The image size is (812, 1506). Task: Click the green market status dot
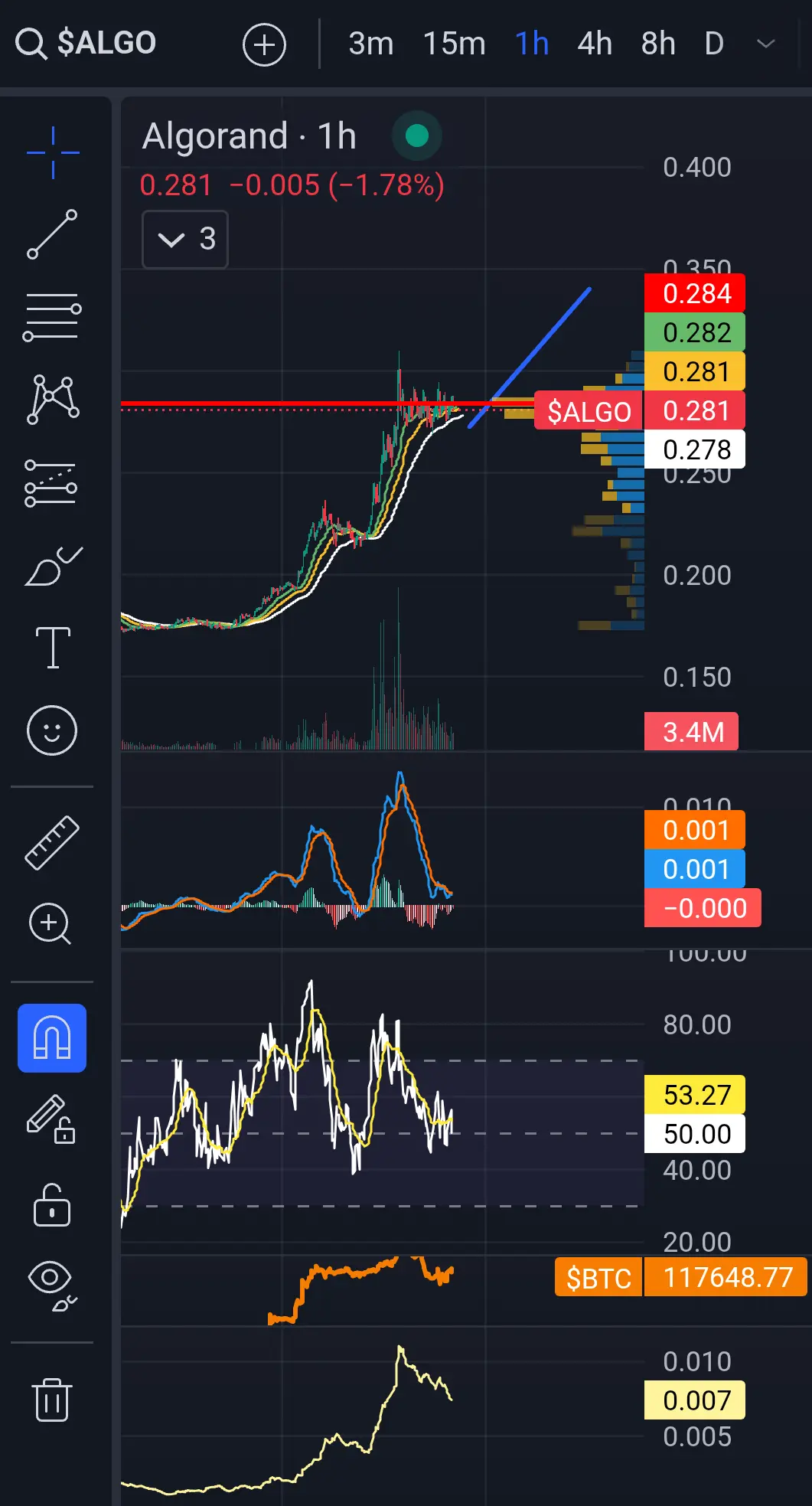coord(417,136)
